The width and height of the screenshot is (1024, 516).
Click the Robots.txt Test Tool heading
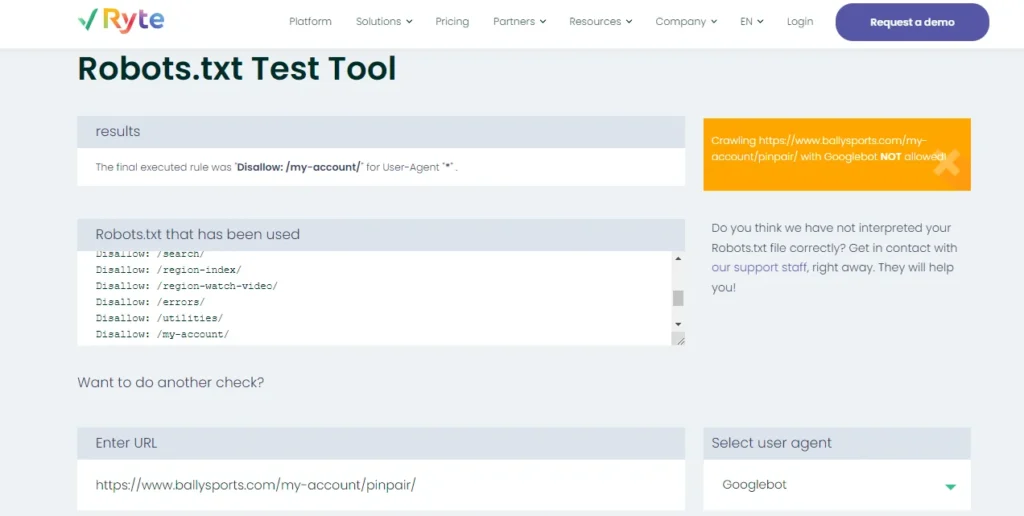[x=236, y=69]
